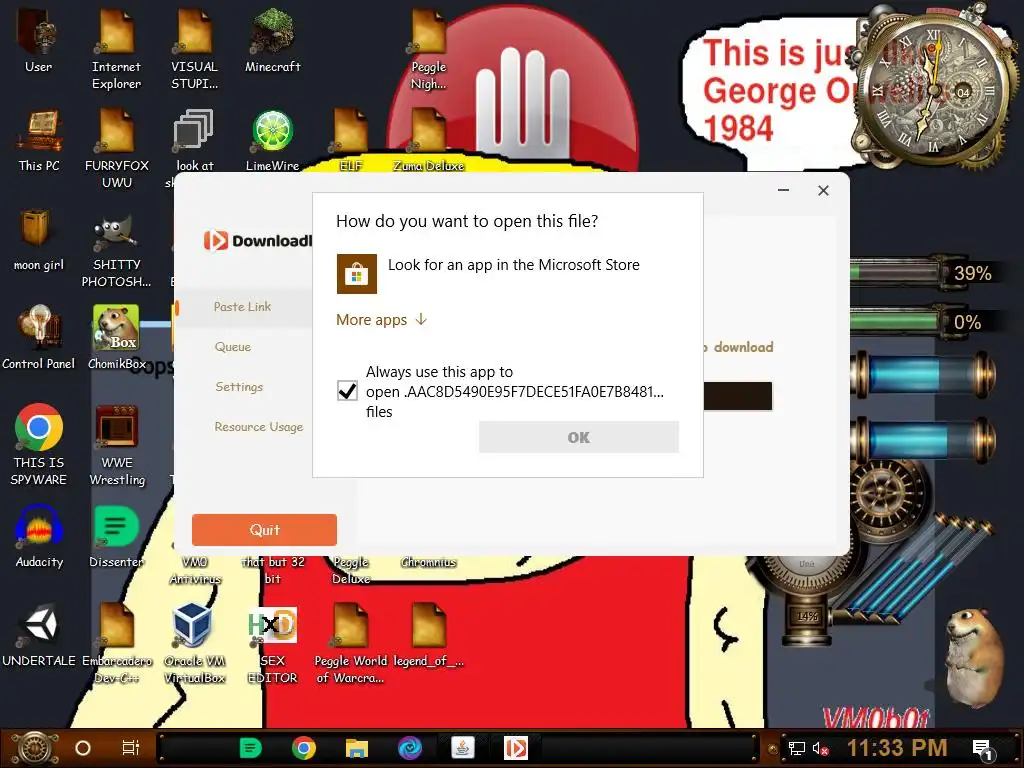Launch the LimeWire desktop icon
The width and height of the screenshot is (1024, 768).
(x=272, y=140)
